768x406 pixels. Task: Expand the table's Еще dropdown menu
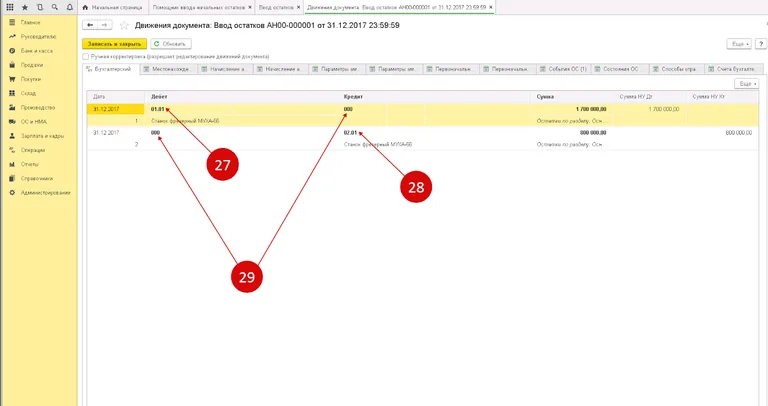point(746,84)
